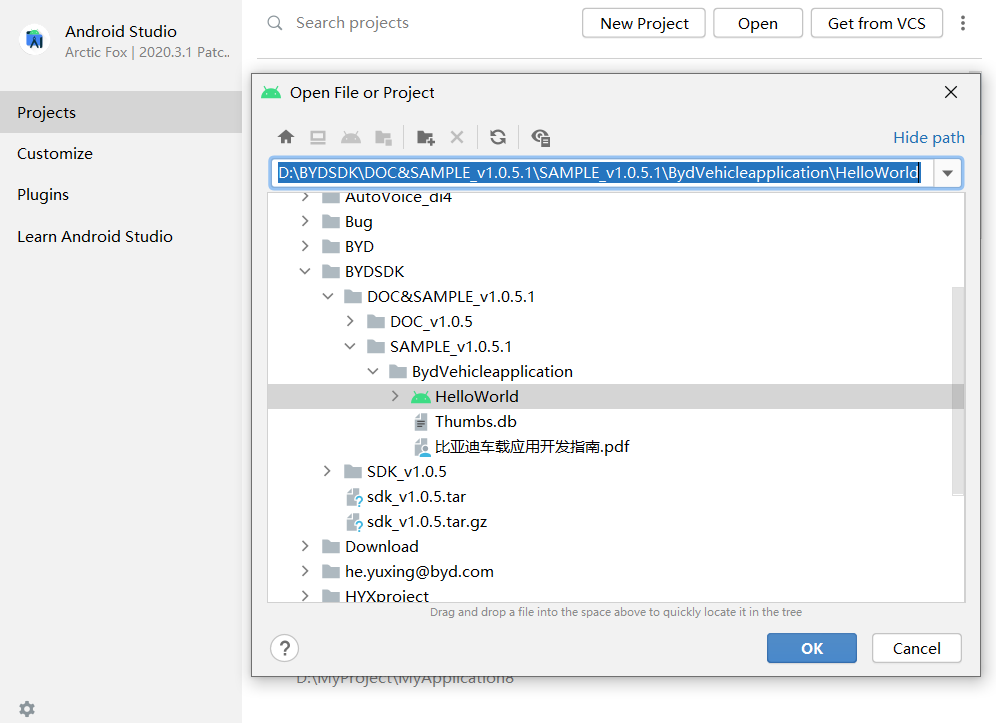Select the Bug folder name
Image resolution: width=996 pixels, height=723 pixels.
359,222
